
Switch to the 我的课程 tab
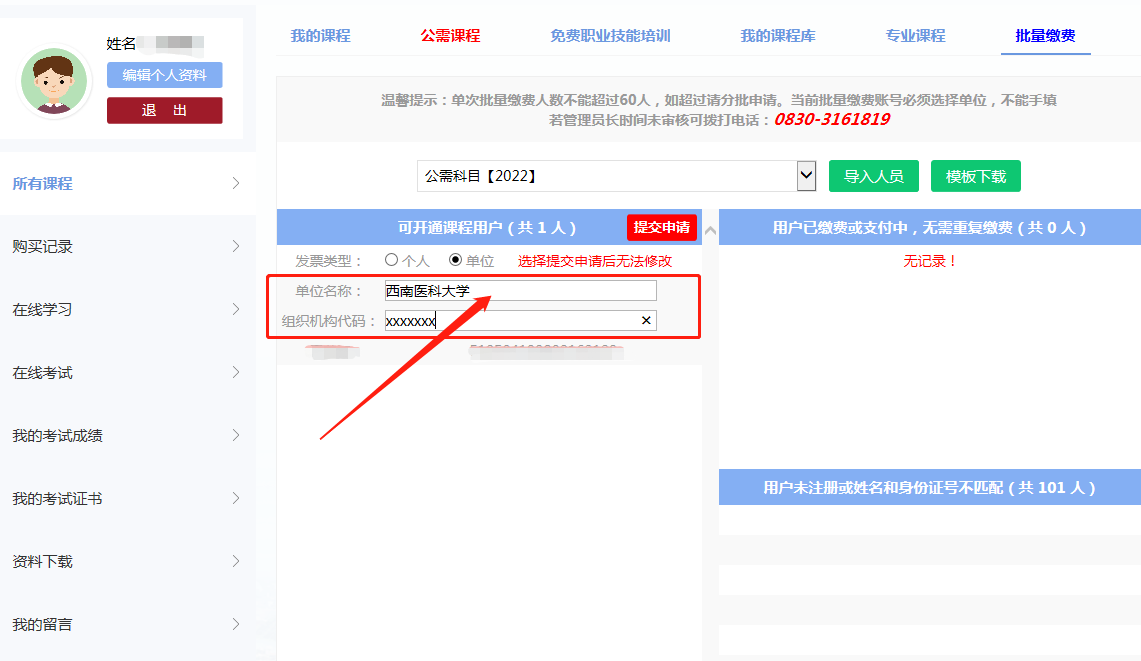tap(320, 36)
